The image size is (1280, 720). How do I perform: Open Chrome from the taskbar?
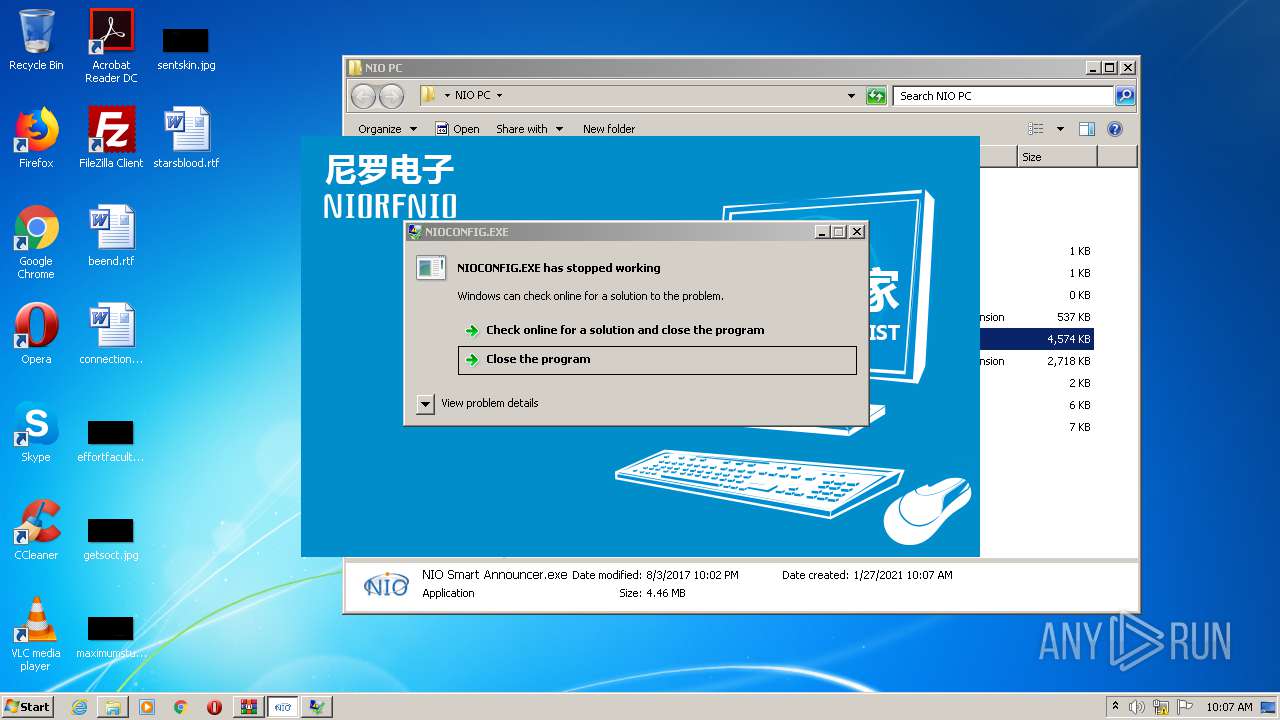pos(180,707)
